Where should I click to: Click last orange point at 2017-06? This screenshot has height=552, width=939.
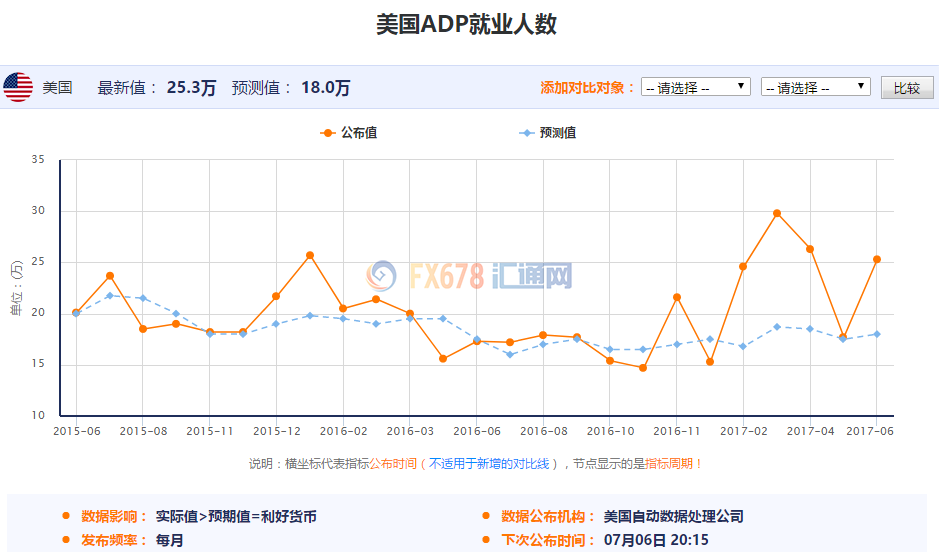click(x=877, y=259)
